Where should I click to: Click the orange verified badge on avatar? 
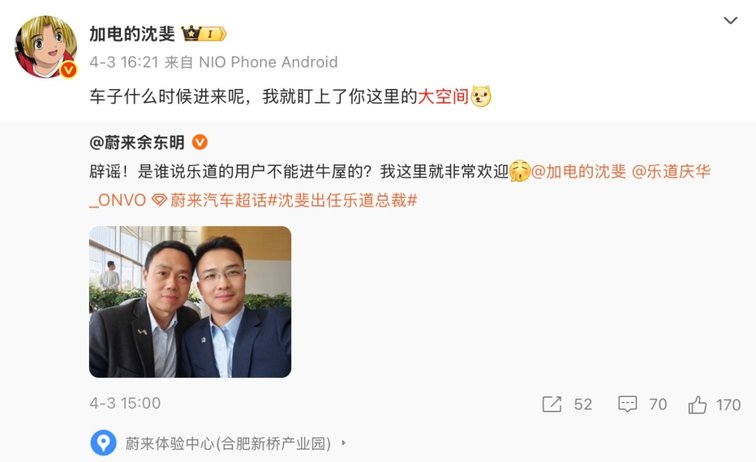point(68,70)
